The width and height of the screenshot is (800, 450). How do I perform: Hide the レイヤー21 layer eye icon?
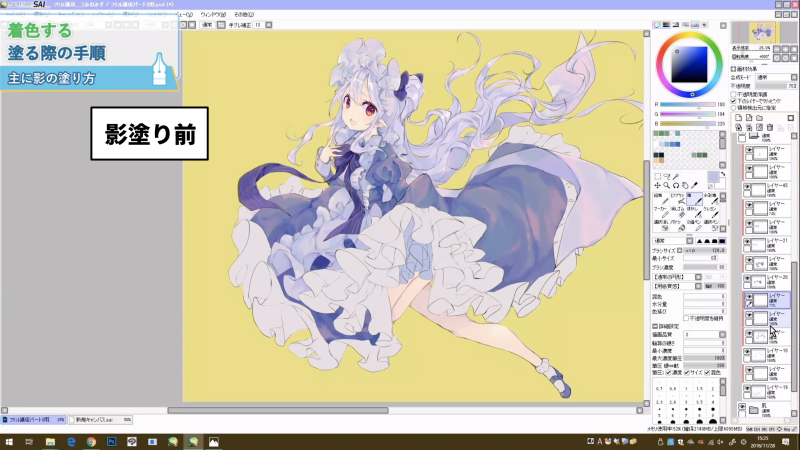(x=748, y=242)
